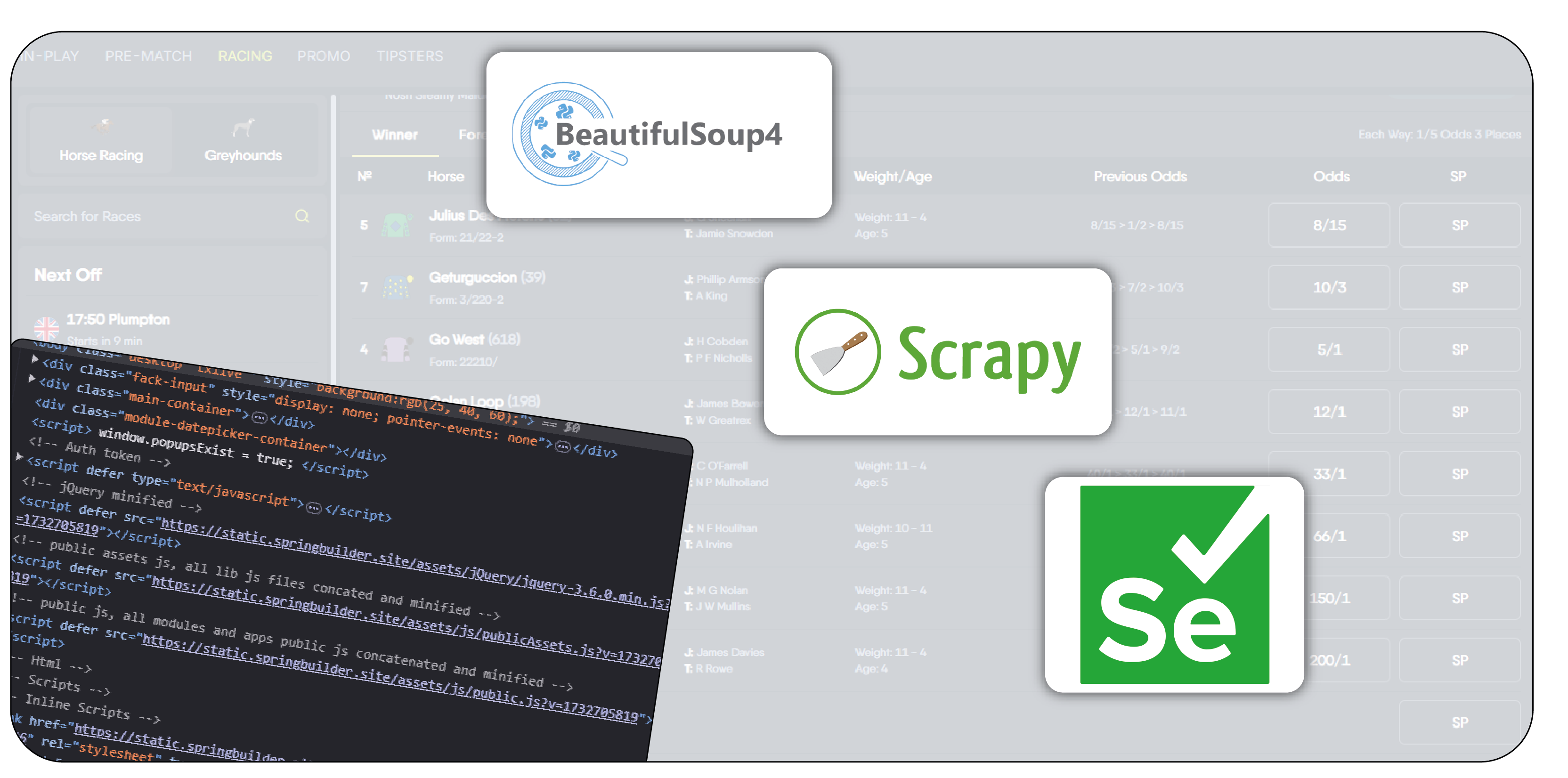Switch to the Winner tab
Viewport: 1568px width, 778px height.
394,135
